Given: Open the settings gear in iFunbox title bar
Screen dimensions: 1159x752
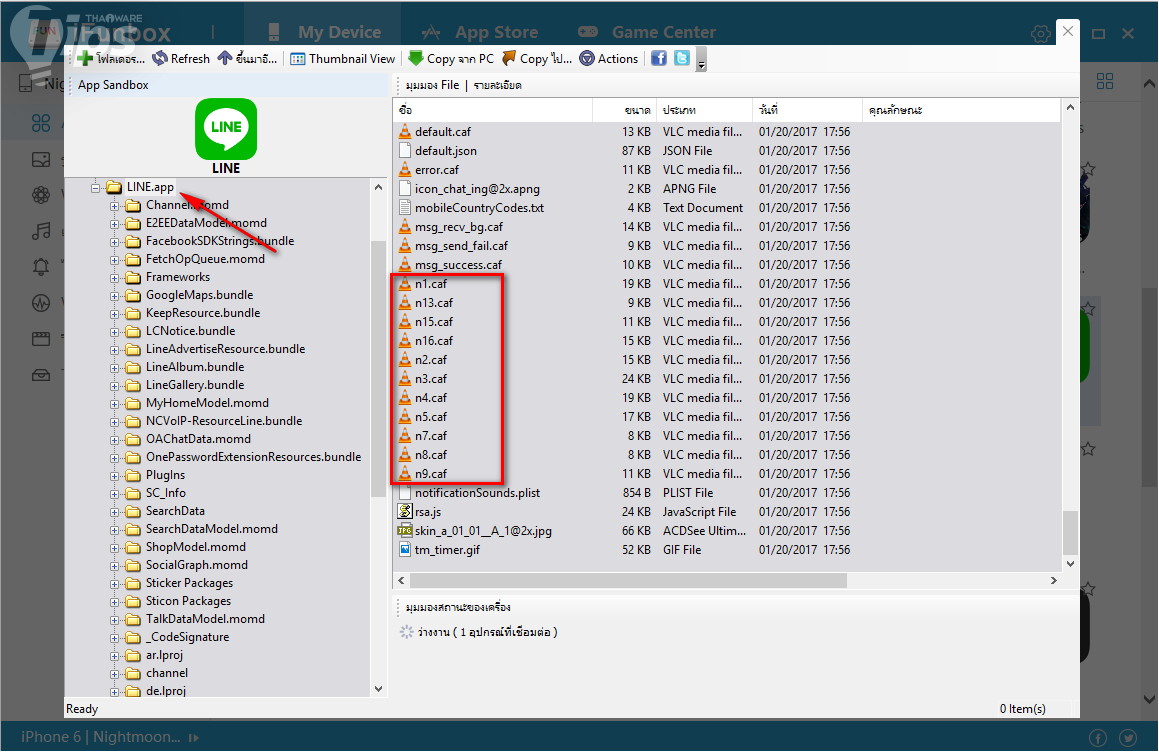Looking at the screenshot, I should click(x=1040, y=33).
